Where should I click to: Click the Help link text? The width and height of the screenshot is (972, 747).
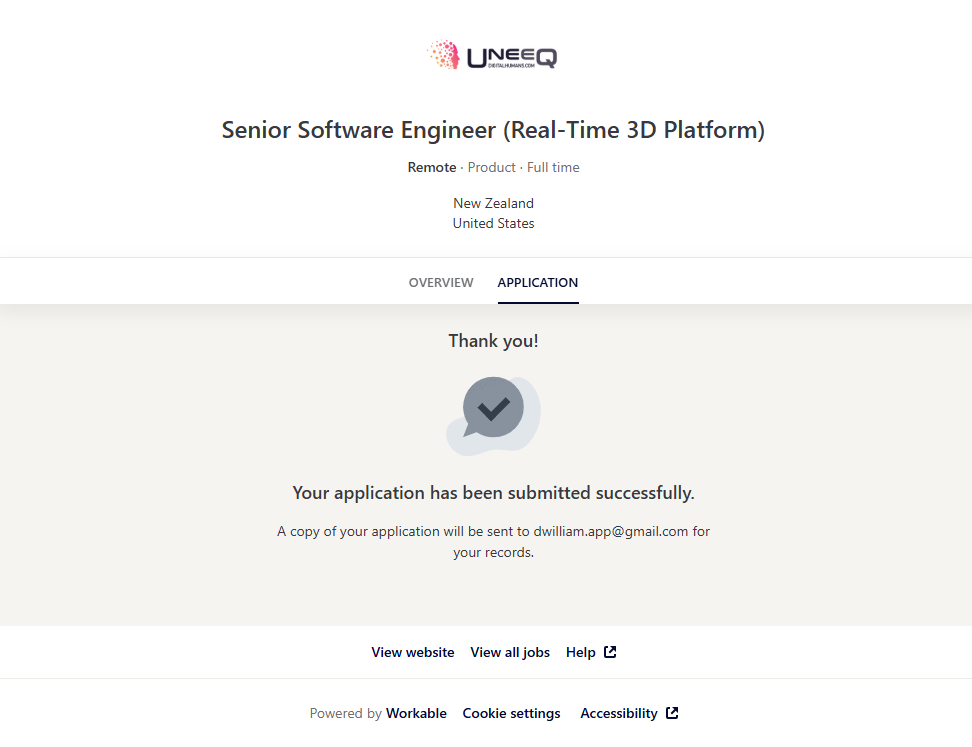coord(581,652)
